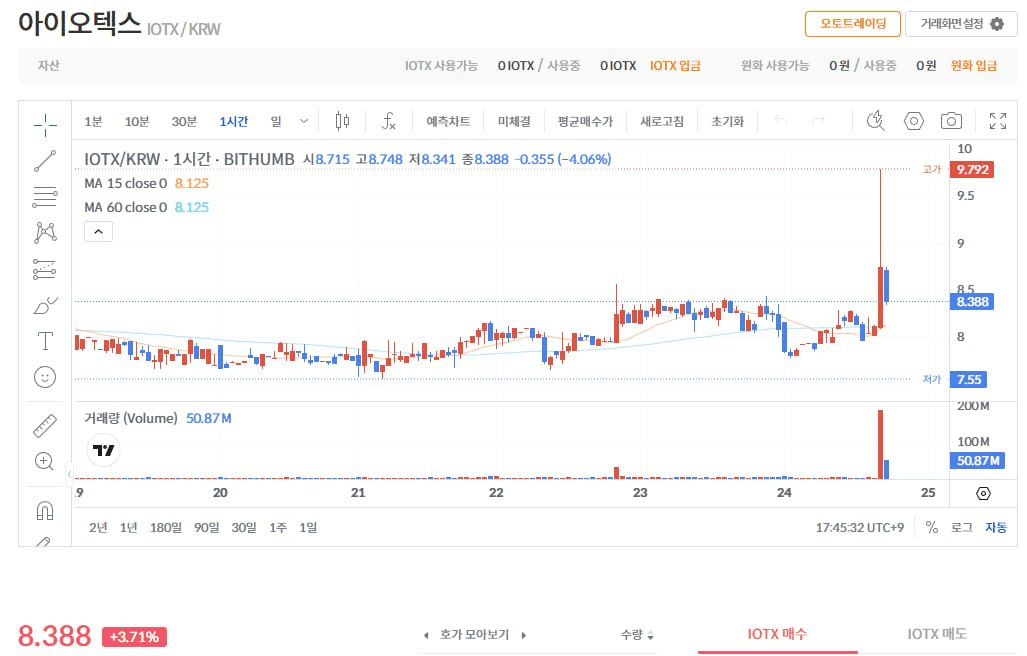Open the 수량 sort dropdown
This screenshot has width=1027, height=656.
click(x=637, y=635)
